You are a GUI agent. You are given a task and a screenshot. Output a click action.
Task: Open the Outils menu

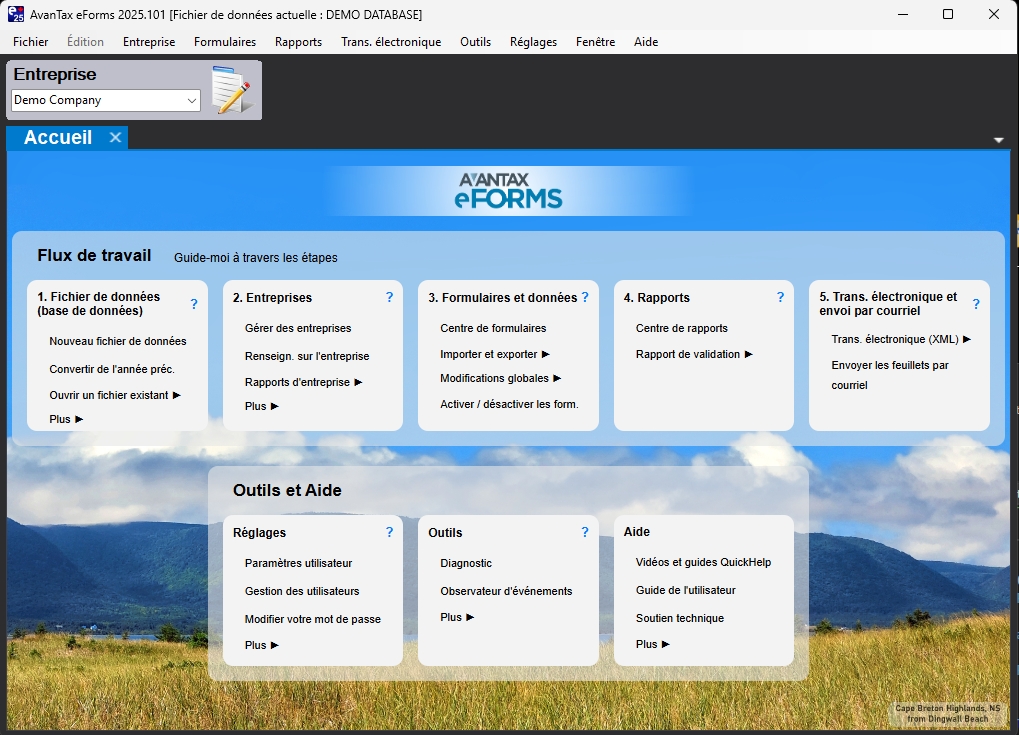tap(476, 42)
